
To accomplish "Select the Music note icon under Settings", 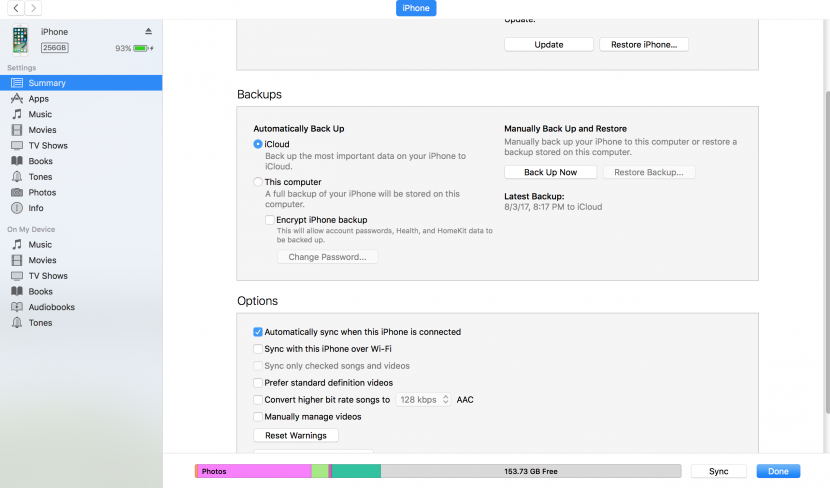I will click(x=17, y=114).
